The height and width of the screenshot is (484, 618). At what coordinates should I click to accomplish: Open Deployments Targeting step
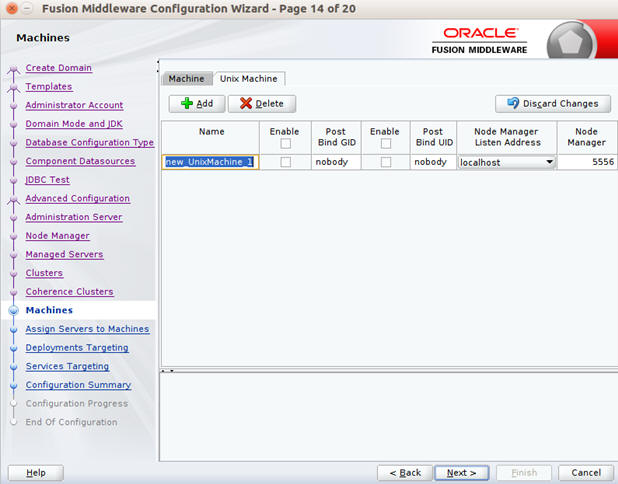77,348
